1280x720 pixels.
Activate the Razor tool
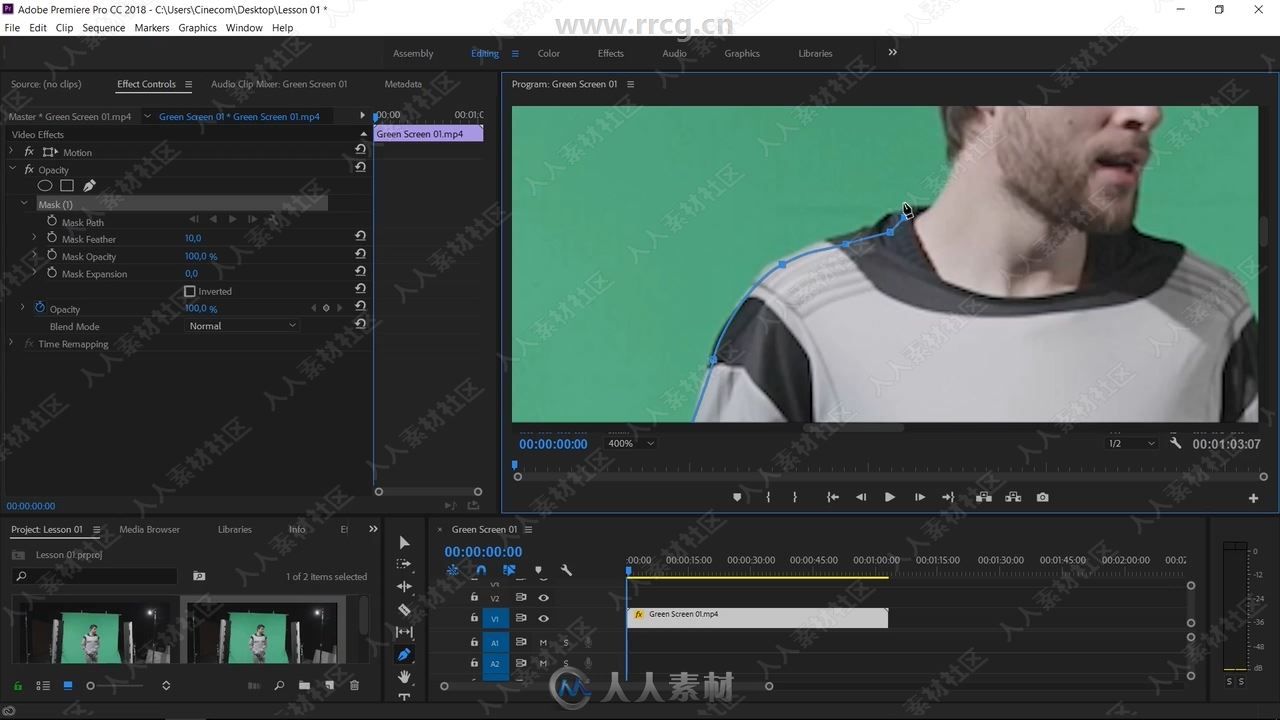pyautogui.click(x=404, y=609)
